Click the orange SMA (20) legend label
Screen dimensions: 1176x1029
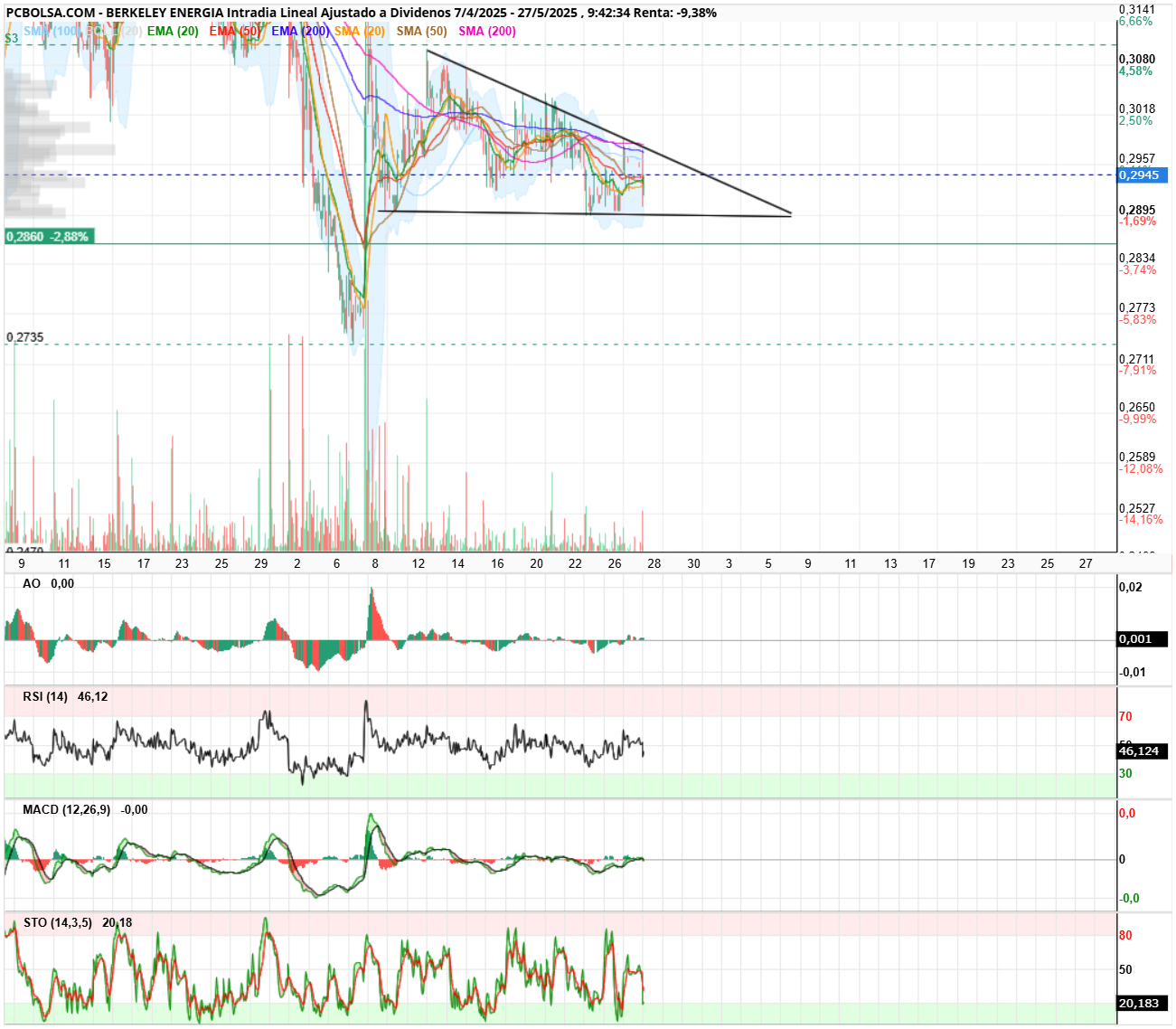pos(360,31)
